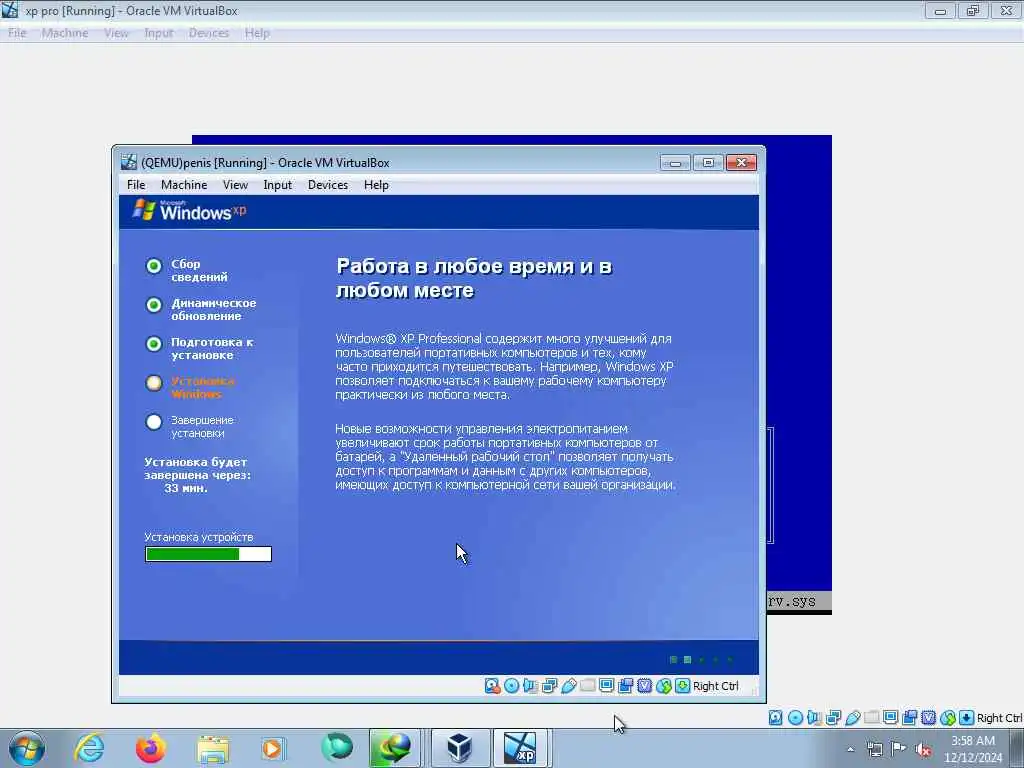1024x768 pixels.
Task: Click the Windows XP logo banner
Action: click(x=189, y=211)
